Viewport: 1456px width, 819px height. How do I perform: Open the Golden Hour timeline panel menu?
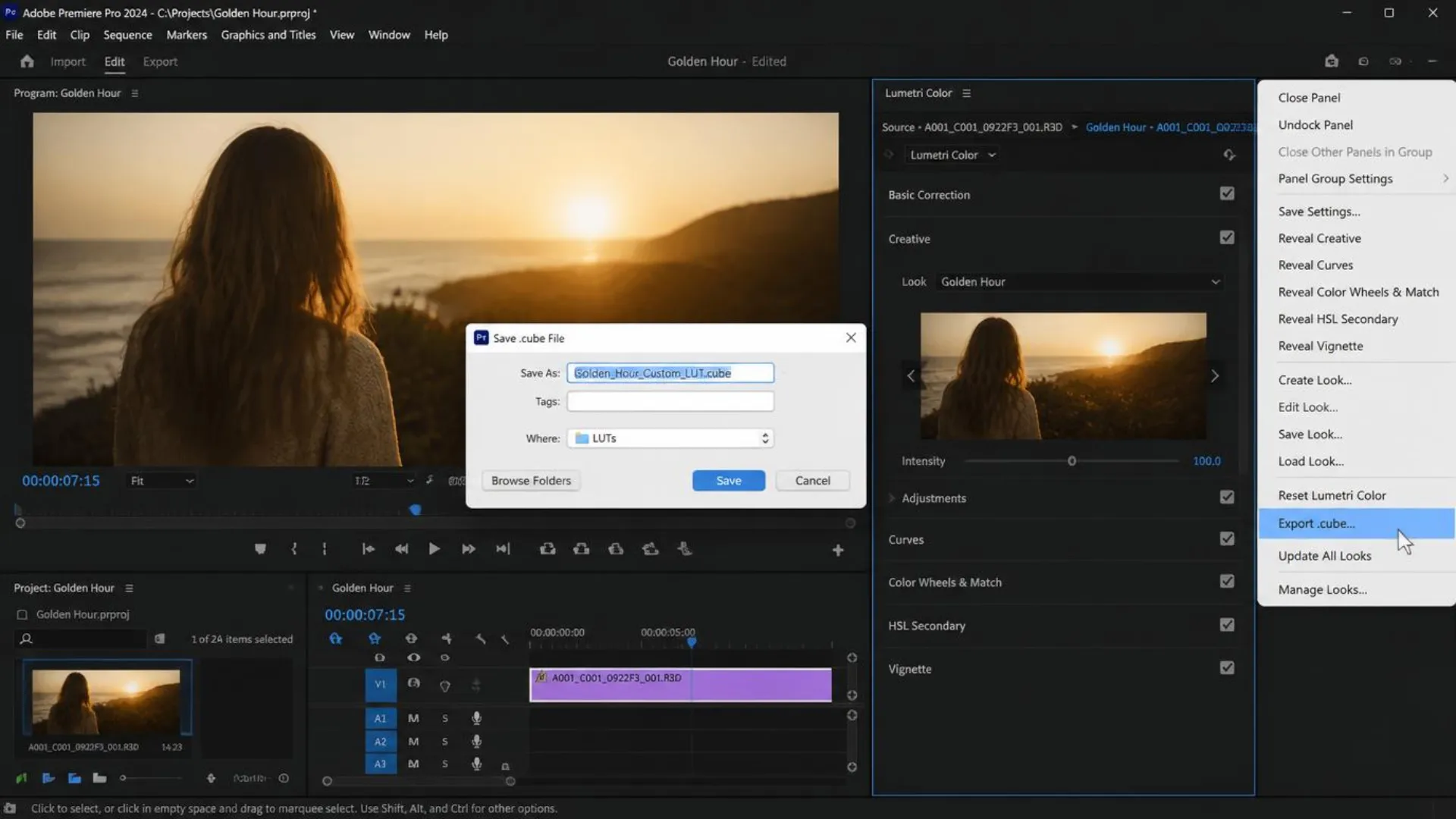click(x=407, y=588)
